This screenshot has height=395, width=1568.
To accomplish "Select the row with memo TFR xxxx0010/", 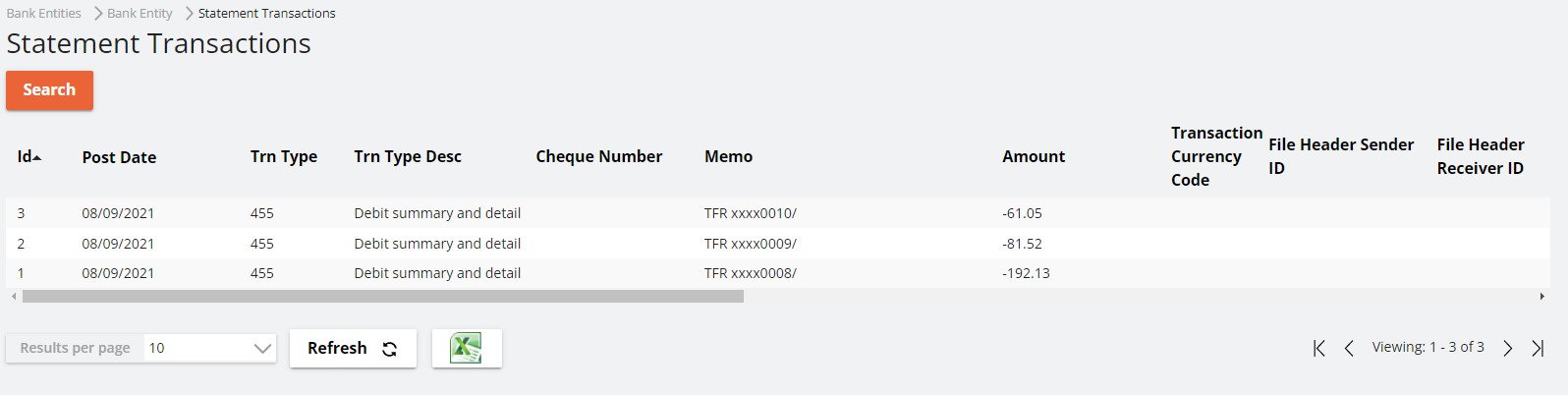I will coord(750,213).
